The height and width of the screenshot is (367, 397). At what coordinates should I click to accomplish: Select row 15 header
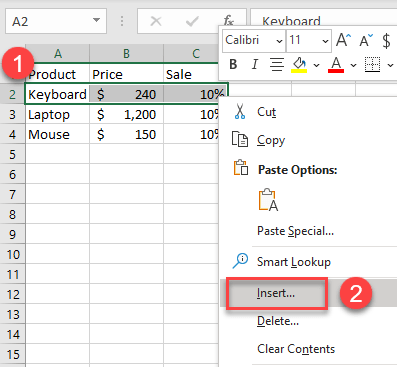tap(13, 354)
